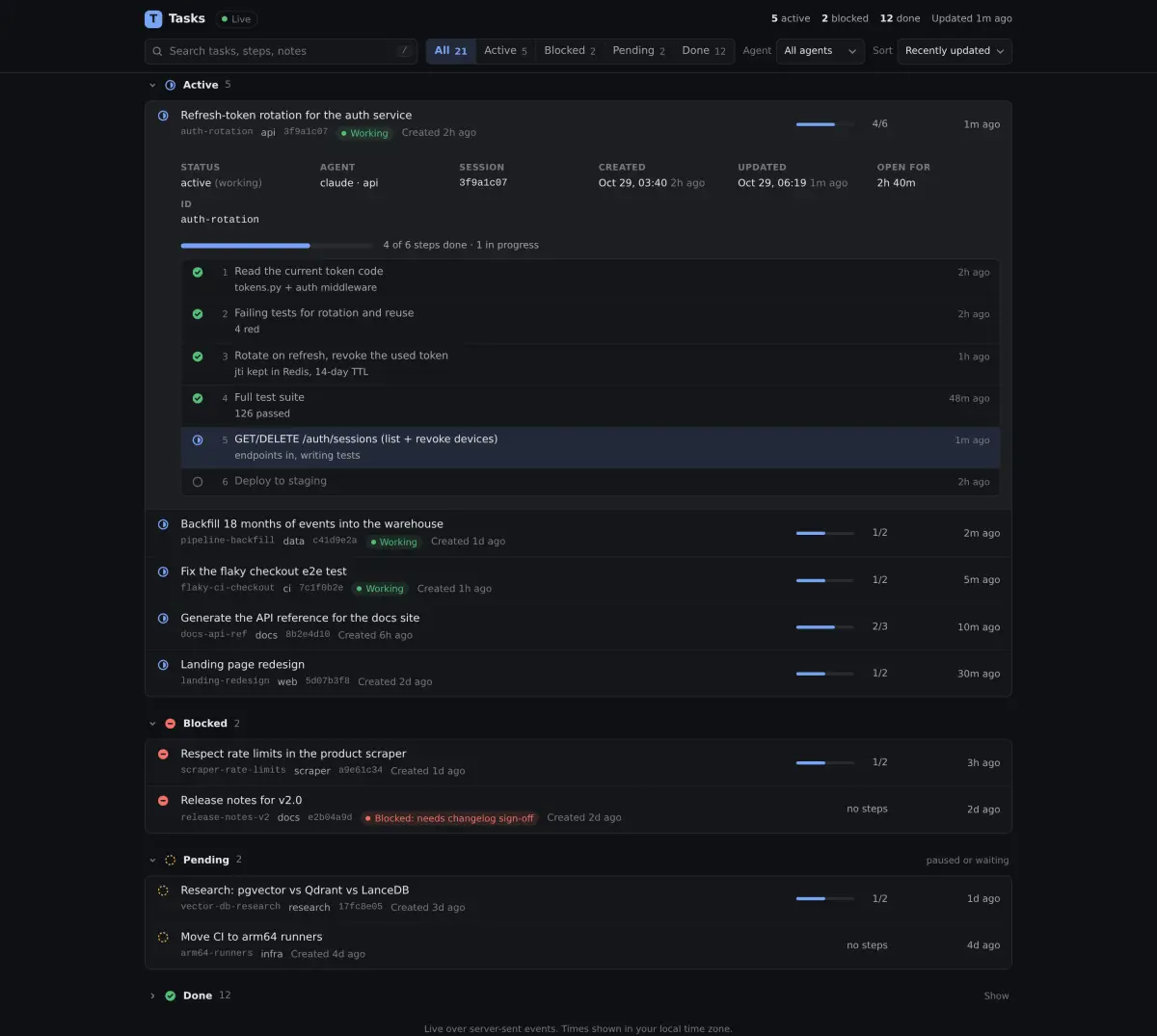Open Move CI to arm64 runners task
1157x1036 pixels.
coord(578,945)
